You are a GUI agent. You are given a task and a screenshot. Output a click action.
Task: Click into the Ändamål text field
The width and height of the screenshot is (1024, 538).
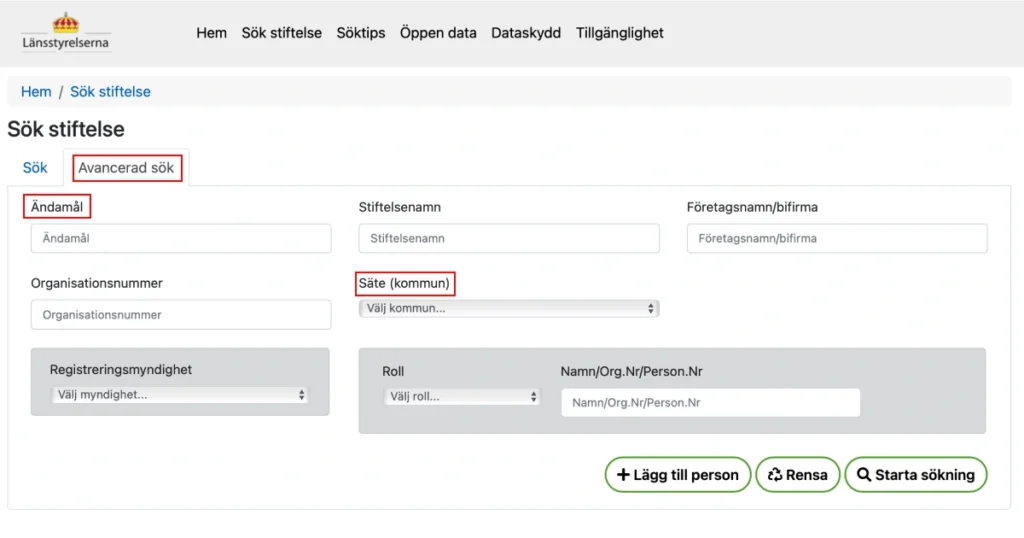[181, 239]
